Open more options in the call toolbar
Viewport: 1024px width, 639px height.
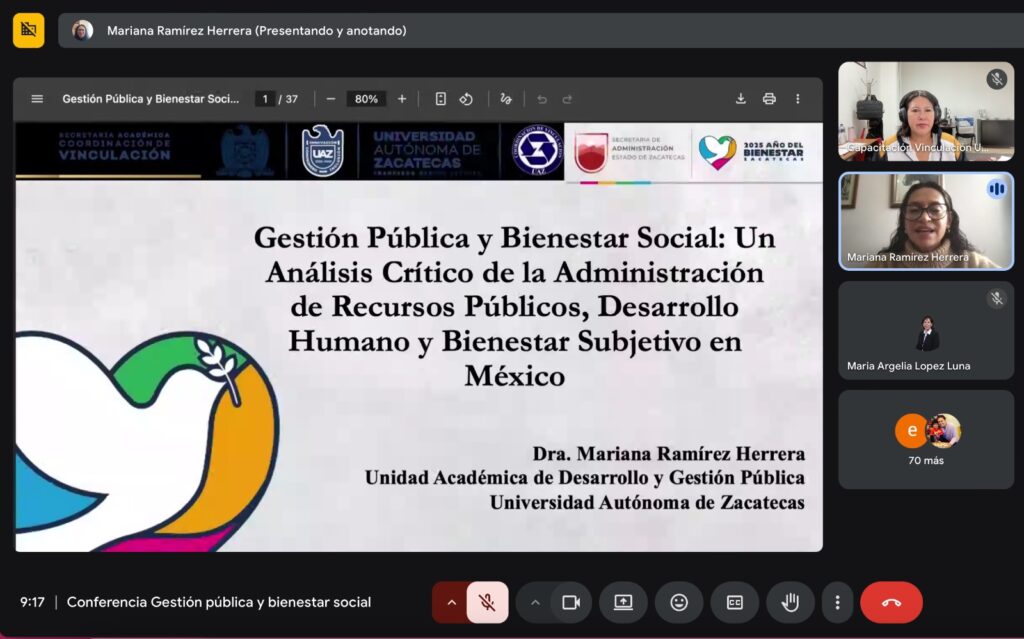pyautogui.click(x=837, y=602)
